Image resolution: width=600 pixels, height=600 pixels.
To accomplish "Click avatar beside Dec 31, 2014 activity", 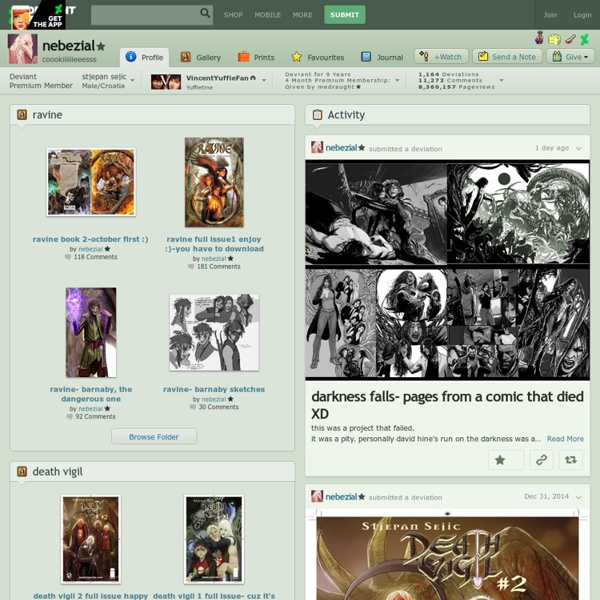I will tap(317, 496).
